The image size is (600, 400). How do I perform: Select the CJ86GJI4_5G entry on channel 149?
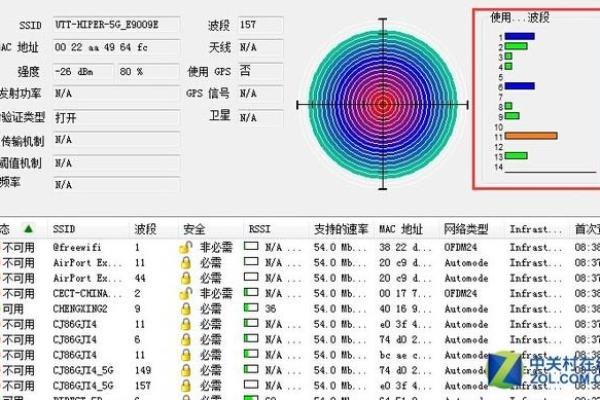coord(83,370)
